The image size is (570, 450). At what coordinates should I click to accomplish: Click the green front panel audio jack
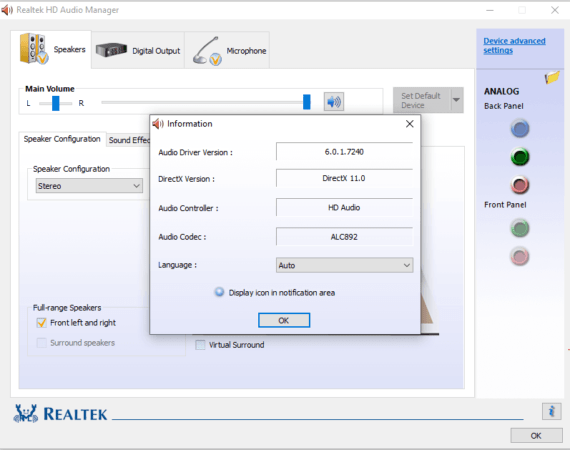(x=520, y=228)
